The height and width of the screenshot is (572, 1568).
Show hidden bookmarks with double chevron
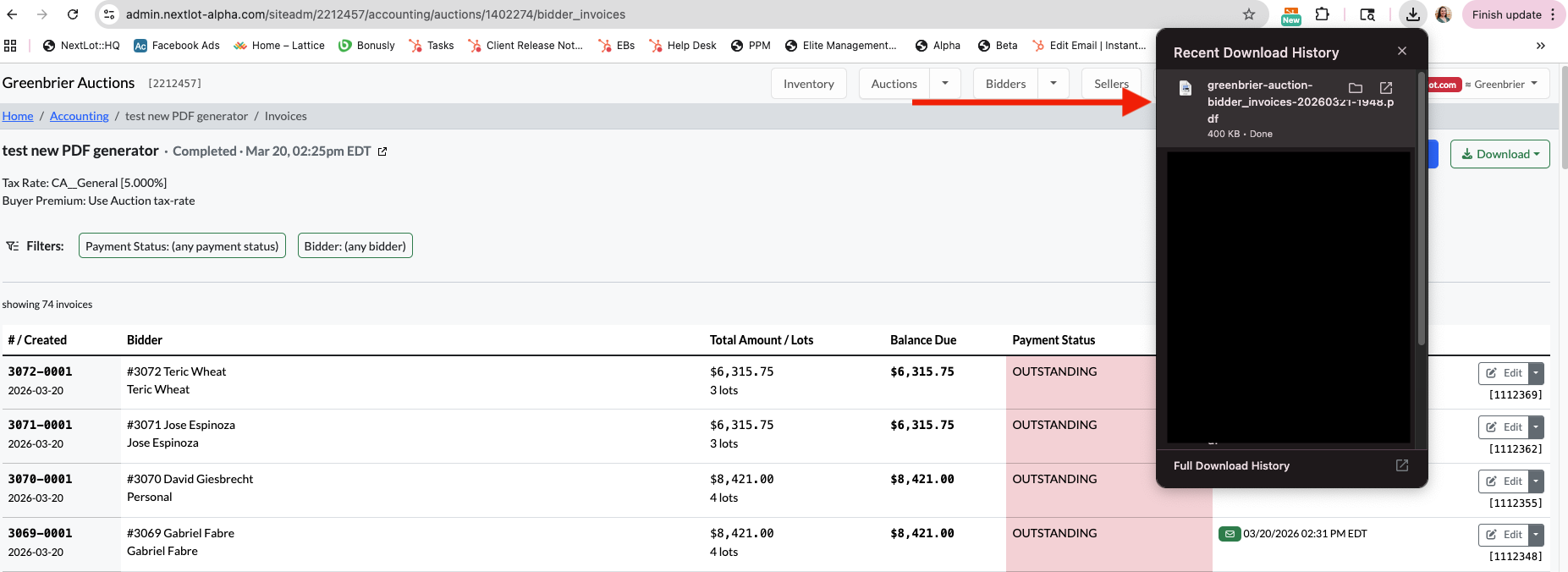[x=1540, y=46]
